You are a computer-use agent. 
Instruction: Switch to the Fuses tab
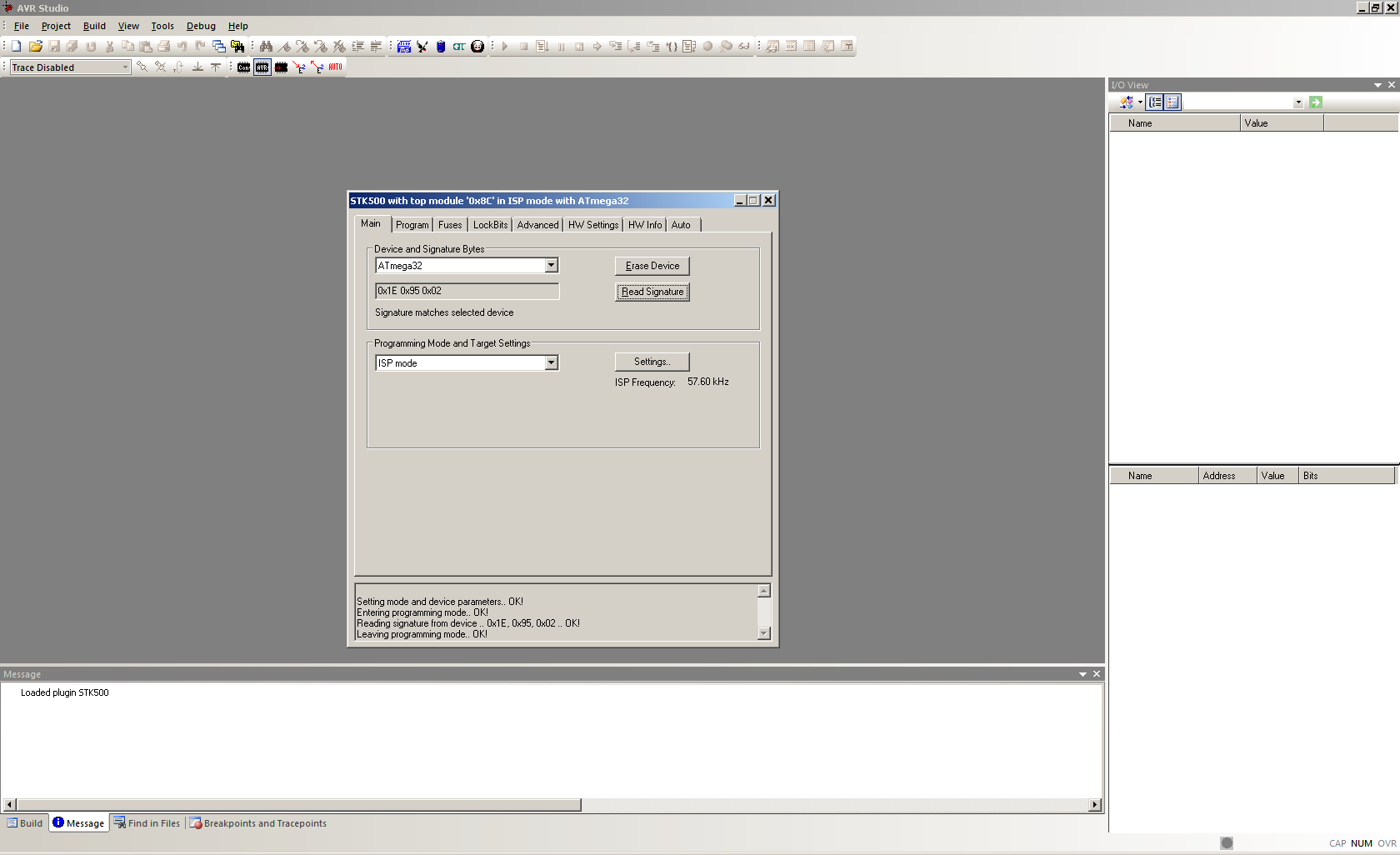[450, 225]
